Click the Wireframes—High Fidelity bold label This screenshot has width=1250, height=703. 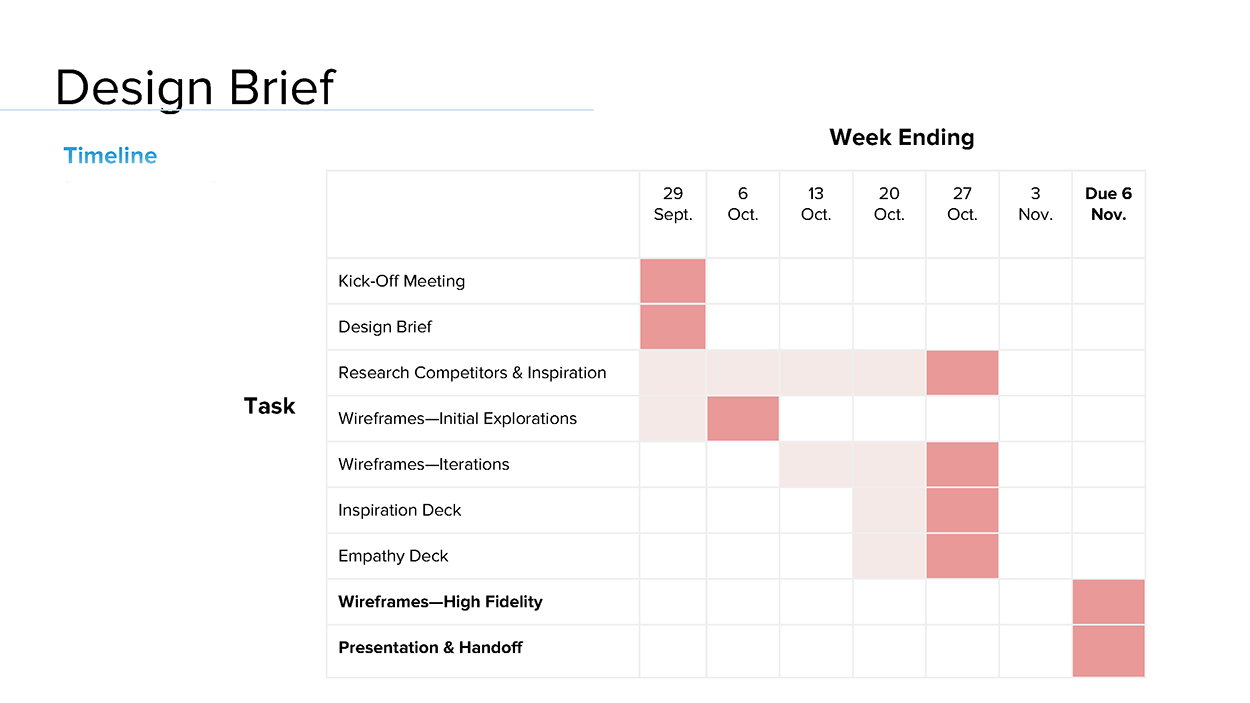[440, 602]
